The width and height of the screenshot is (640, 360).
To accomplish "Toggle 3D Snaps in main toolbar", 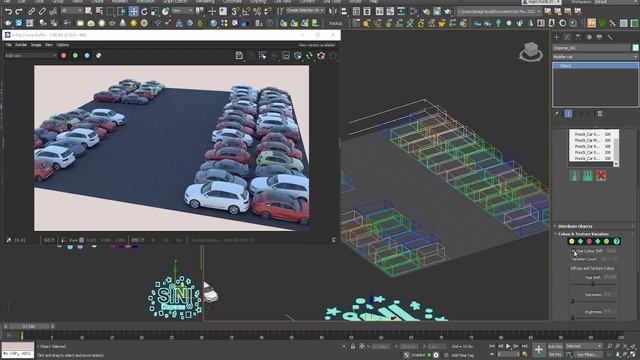I will click(x=235, y=11).
